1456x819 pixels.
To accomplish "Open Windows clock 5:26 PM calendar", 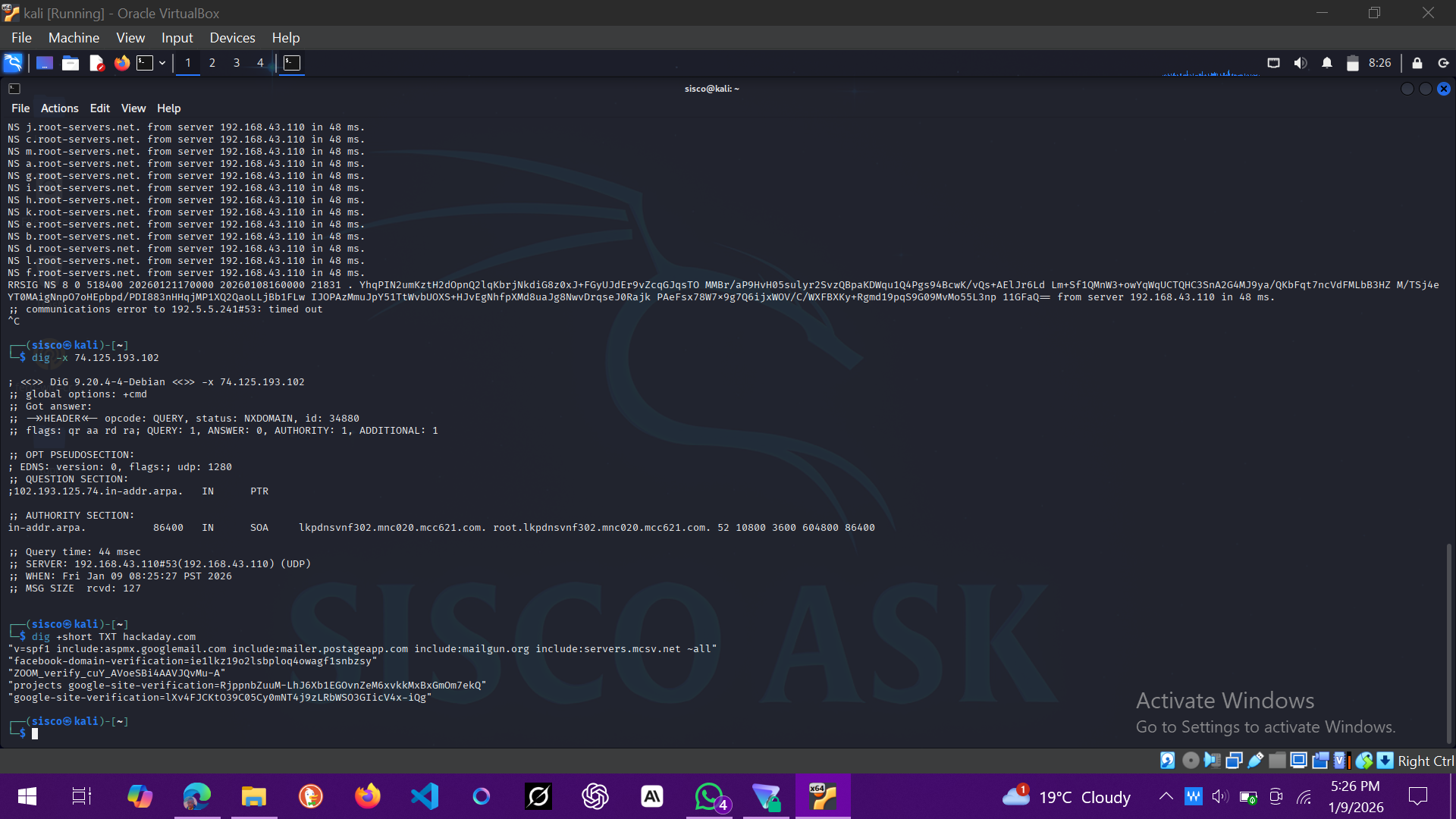I will [1355, 796].
